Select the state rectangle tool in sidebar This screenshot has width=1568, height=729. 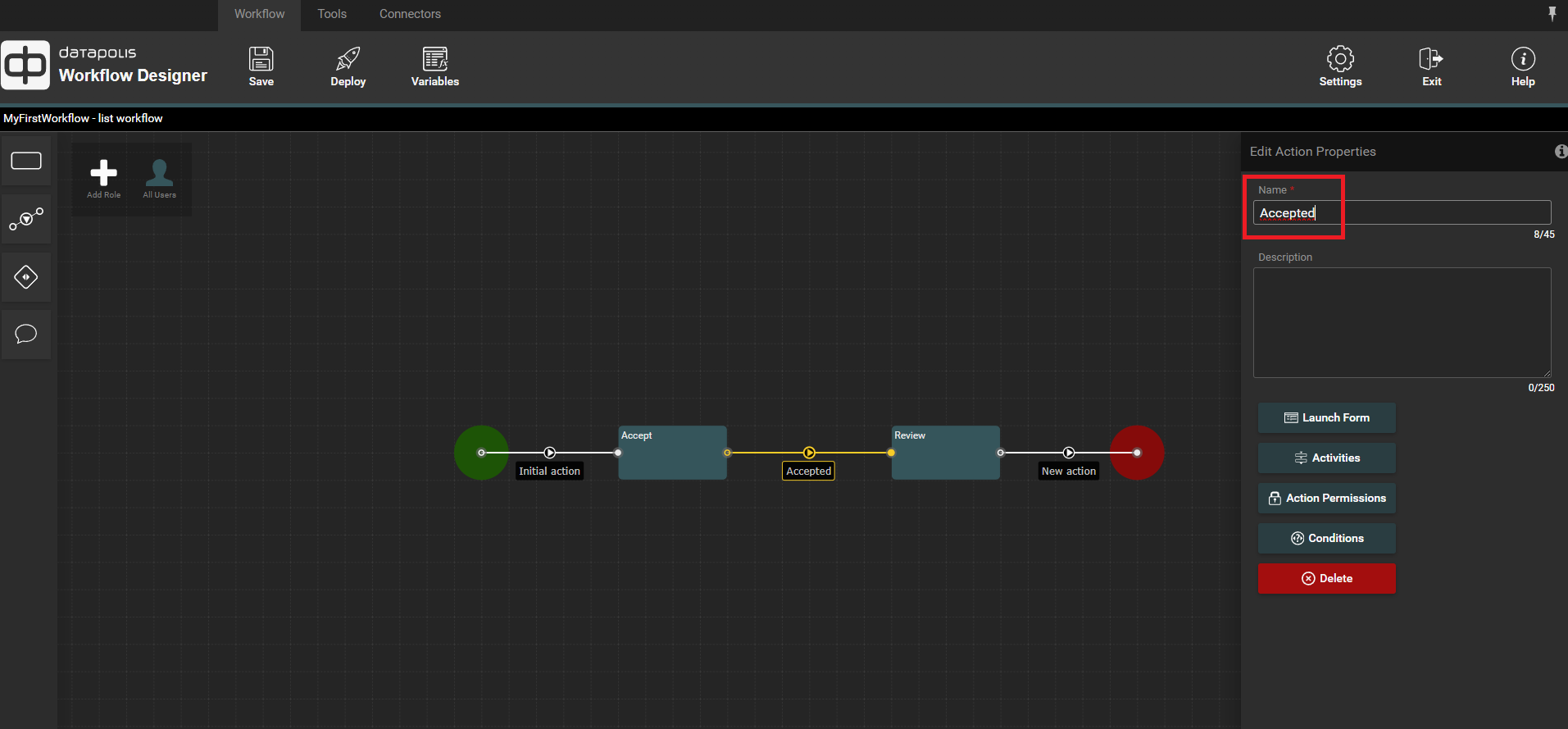(26, 161)
